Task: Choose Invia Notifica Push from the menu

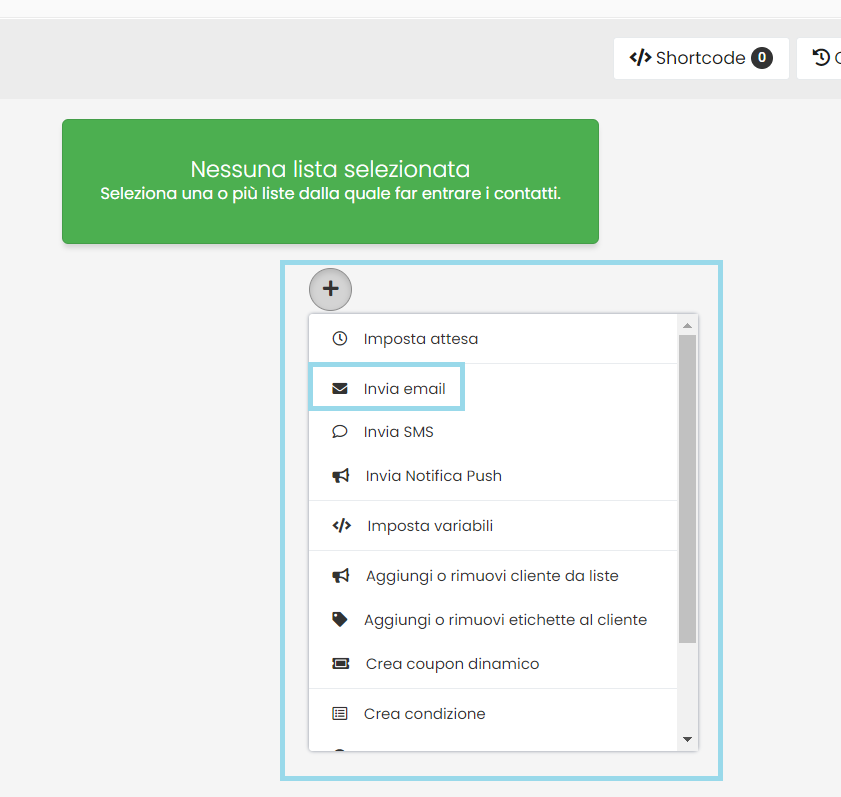Action: tap(433, 476)
